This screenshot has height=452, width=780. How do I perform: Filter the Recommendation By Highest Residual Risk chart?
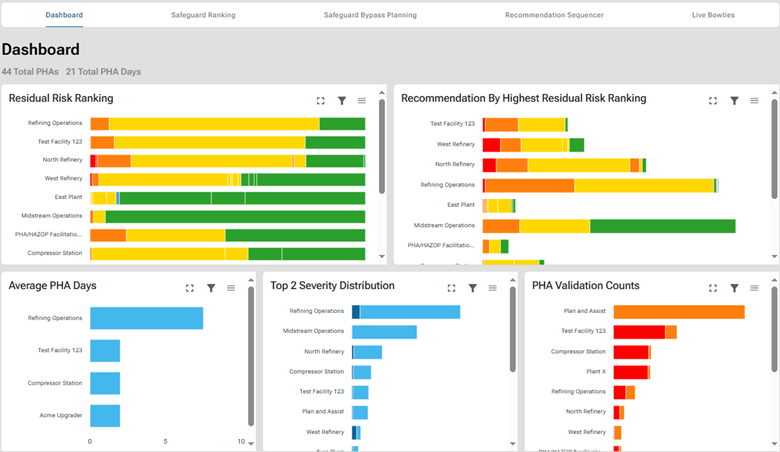(735, 101)
